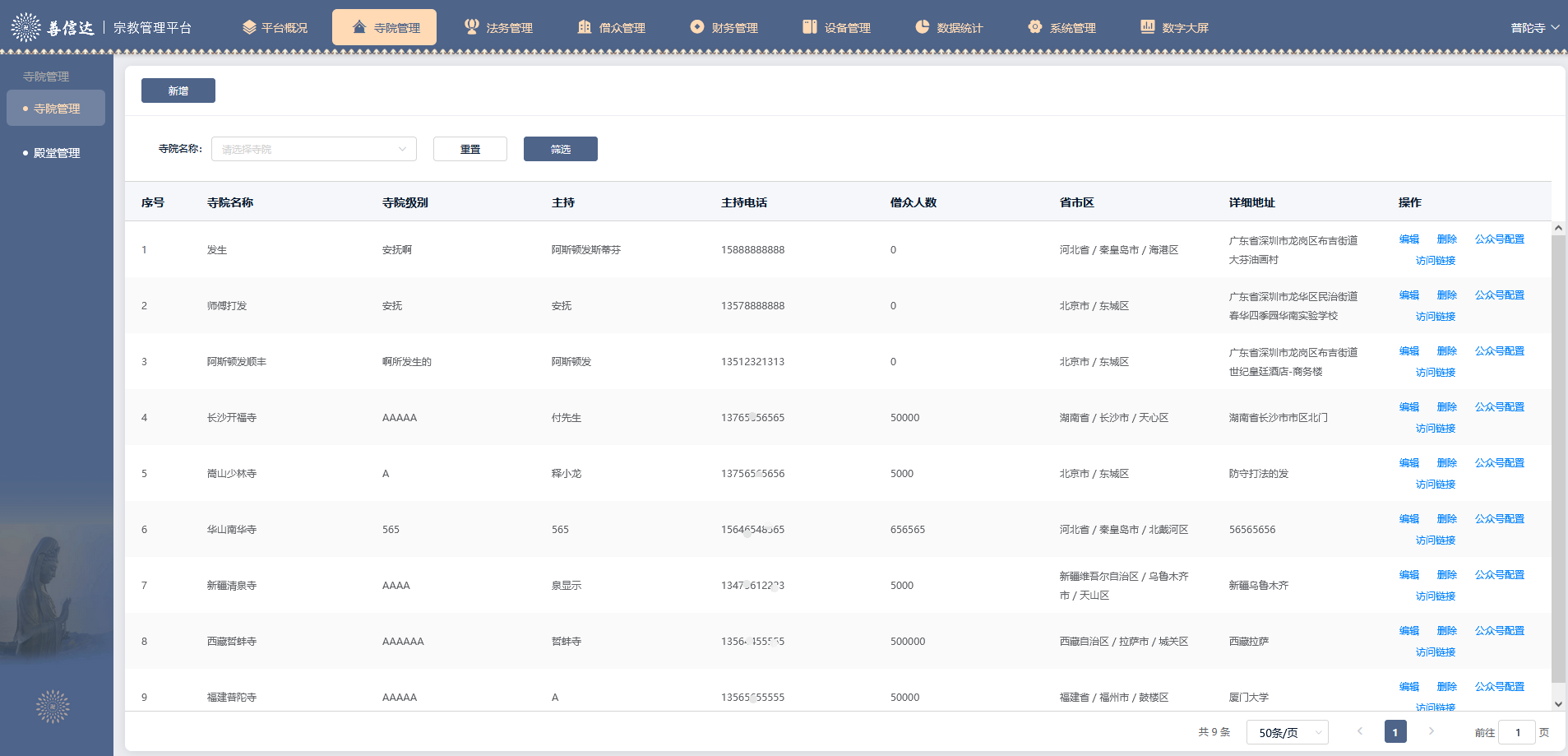Click the 数字大屏 chart icon

pyautogui.click(x=1148, y=27)
